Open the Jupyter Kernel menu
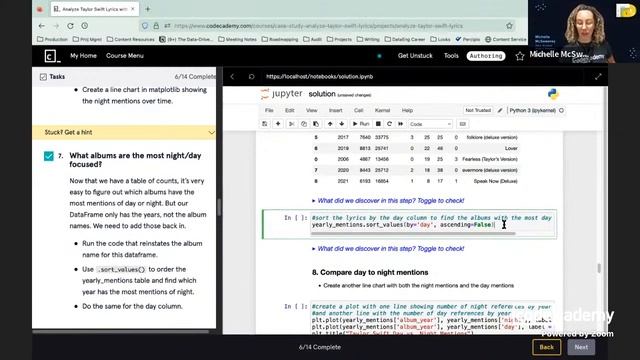This screenshot has height=360, width=640. tap(382, 110)
